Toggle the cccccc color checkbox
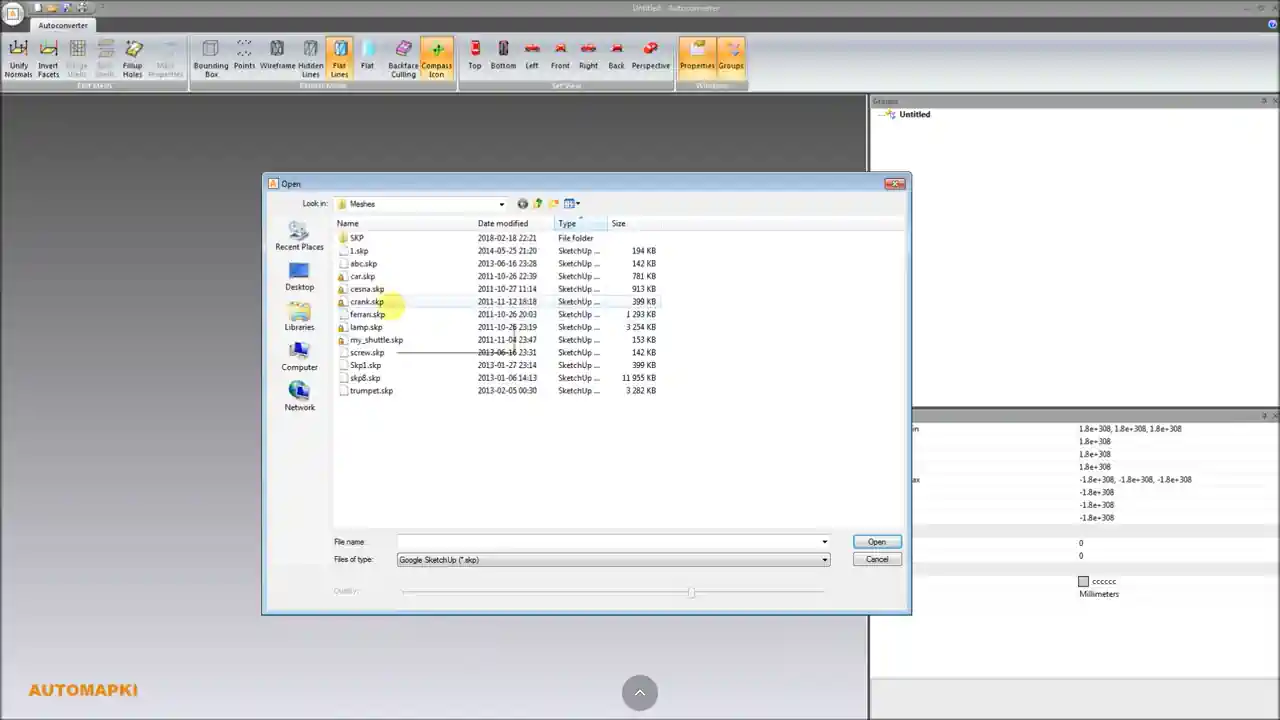 (x=1084, y=581)
